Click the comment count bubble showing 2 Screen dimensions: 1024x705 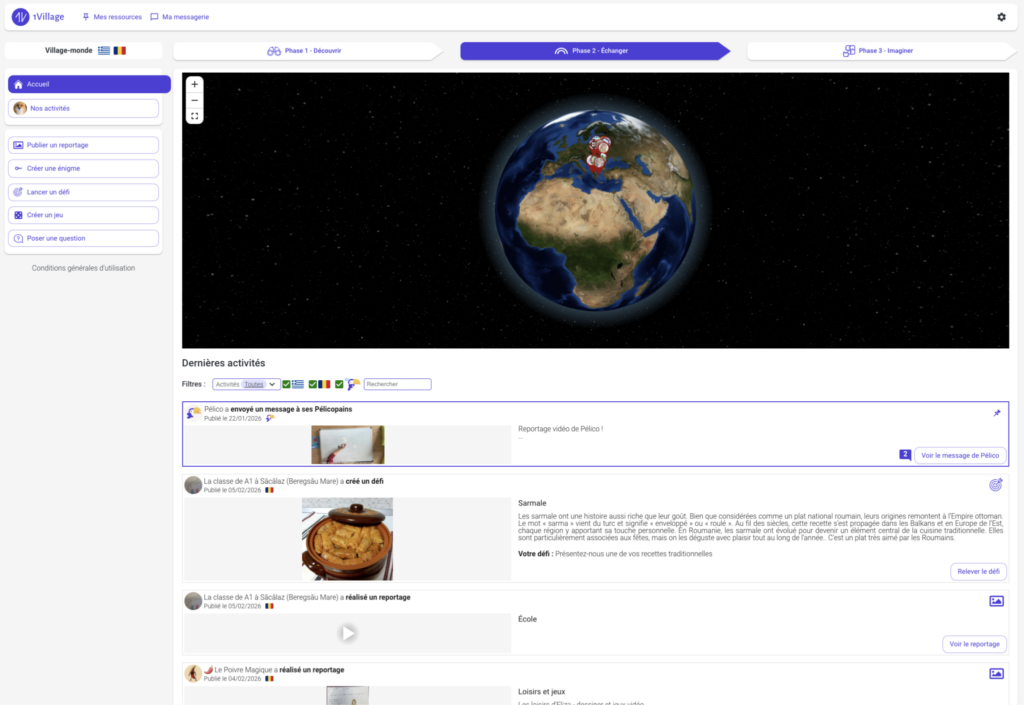(x=905, y=455)
